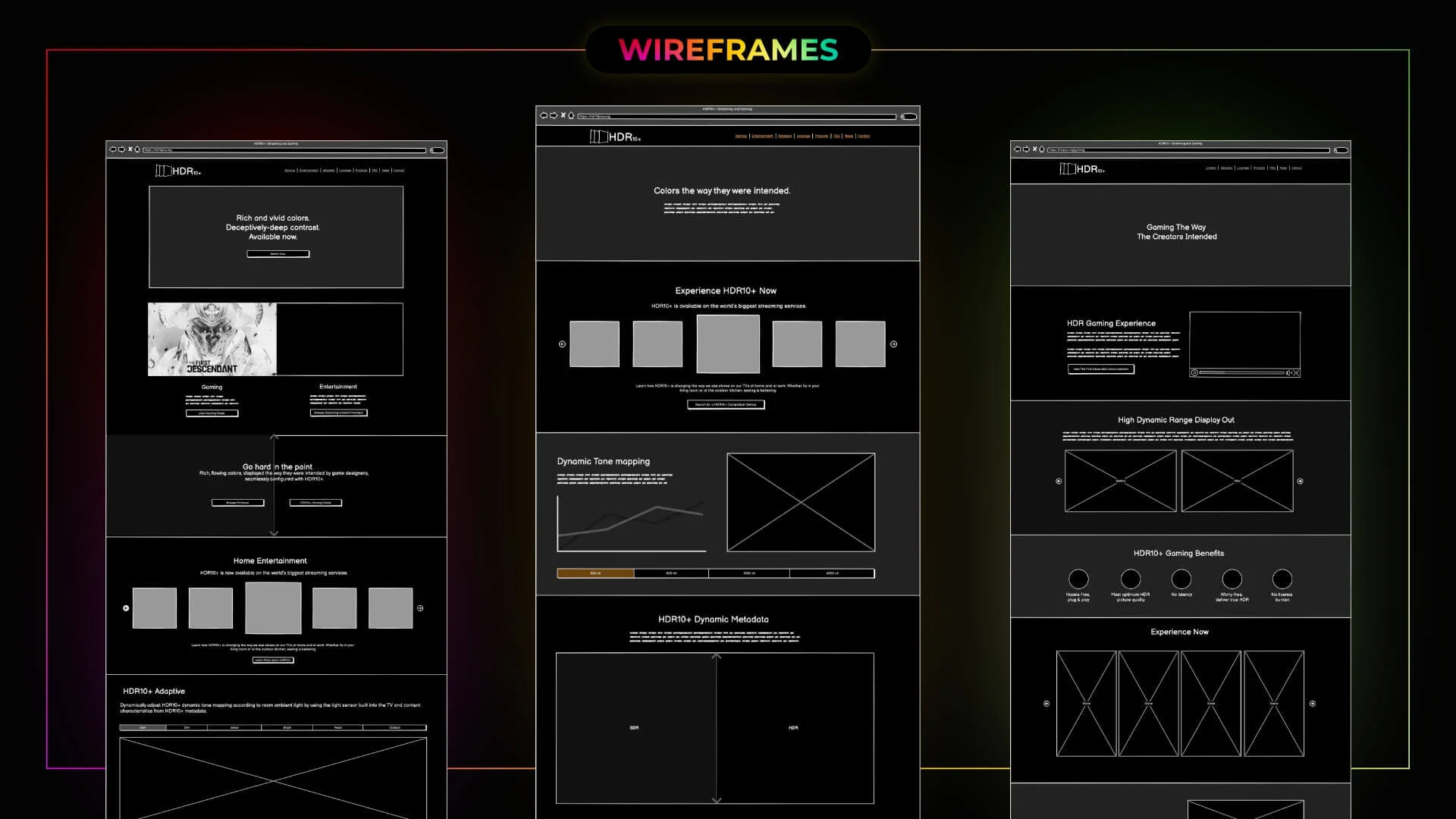Image resolution: width=1456 pixels, height=819 pixels.
Task: Click the 'Dynamic Tone mapping' heading
Action: (x=604, y=461)
